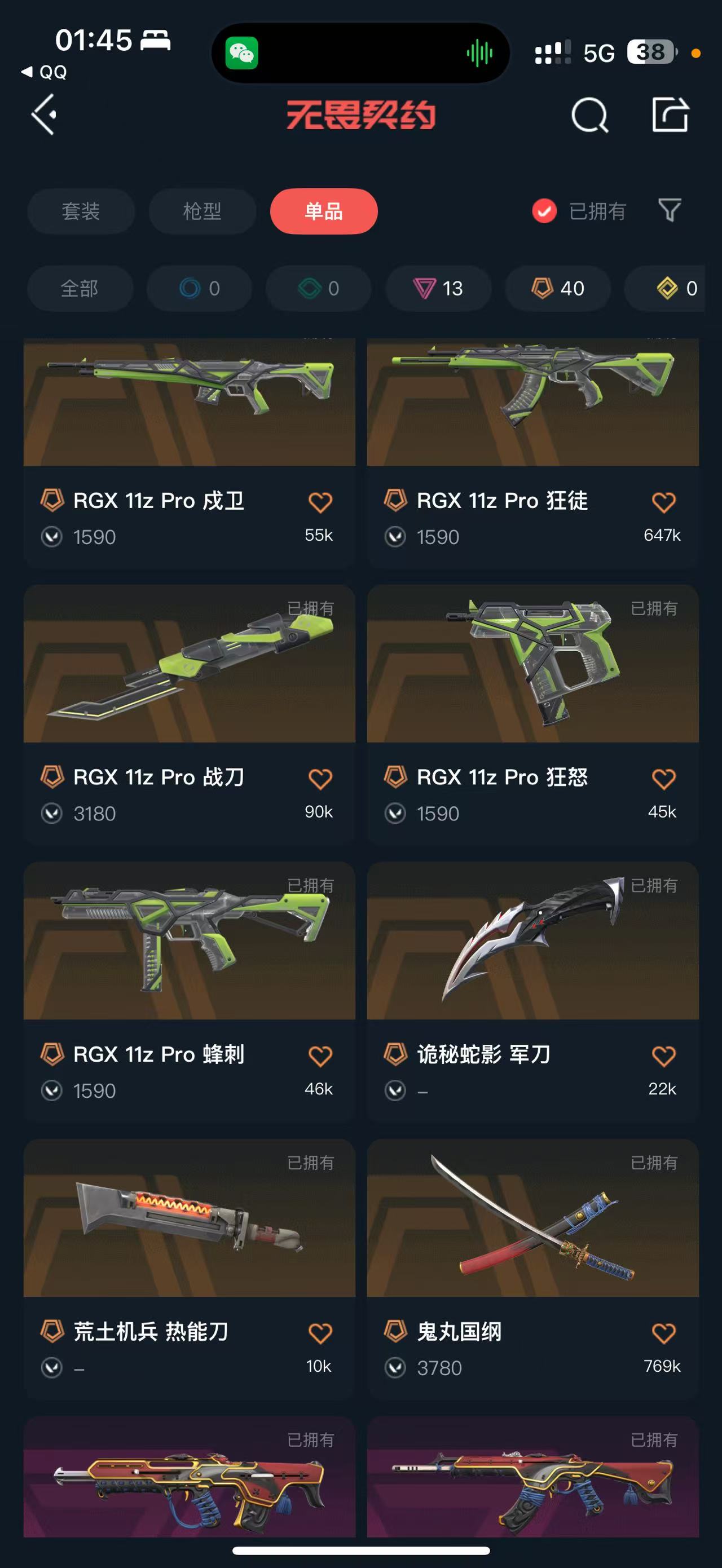Return to QQ via status bar link

pyautogui.click(x=44, y=72)
